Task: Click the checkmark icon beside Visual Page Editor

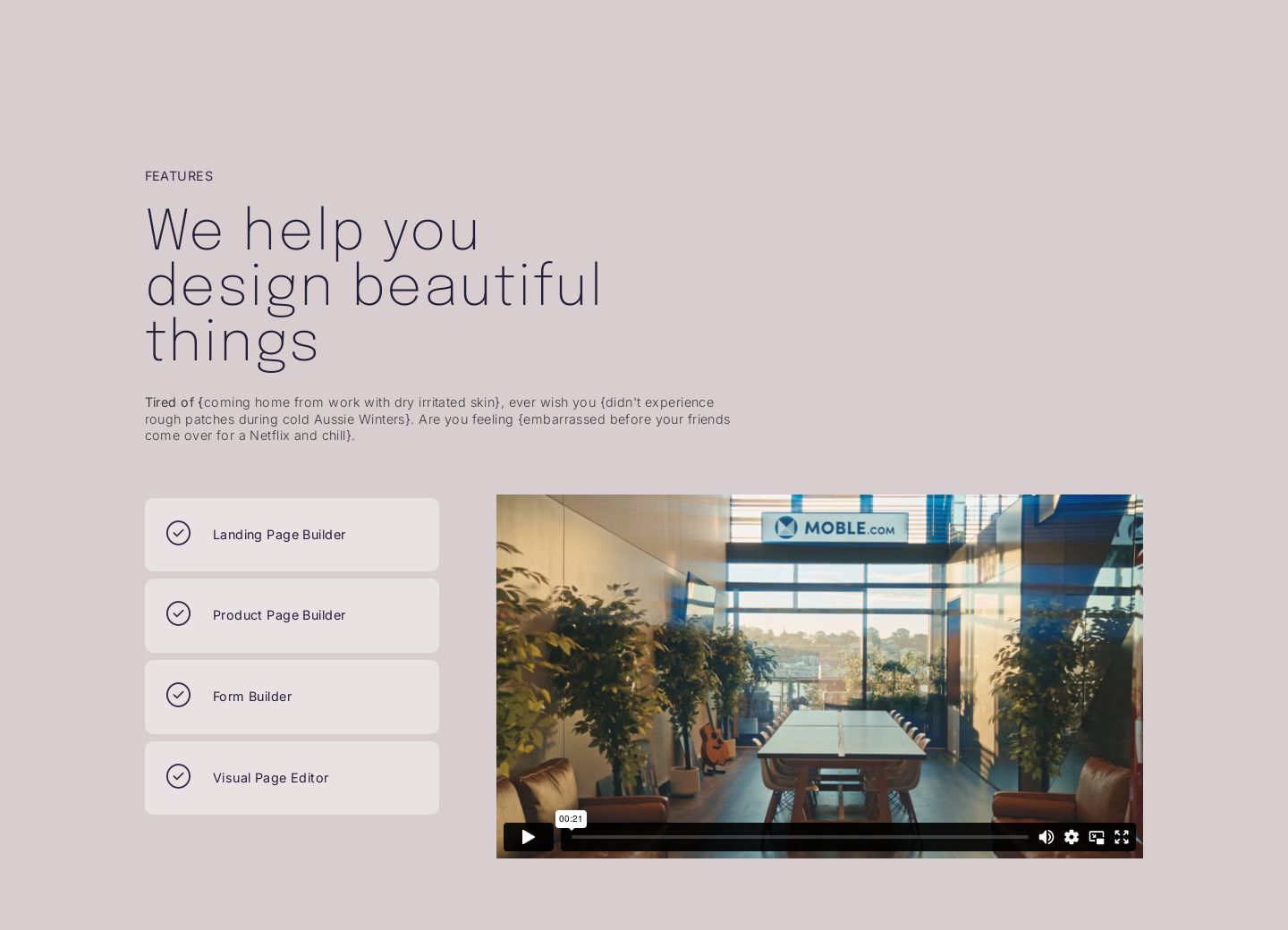Action: [178, 777]
